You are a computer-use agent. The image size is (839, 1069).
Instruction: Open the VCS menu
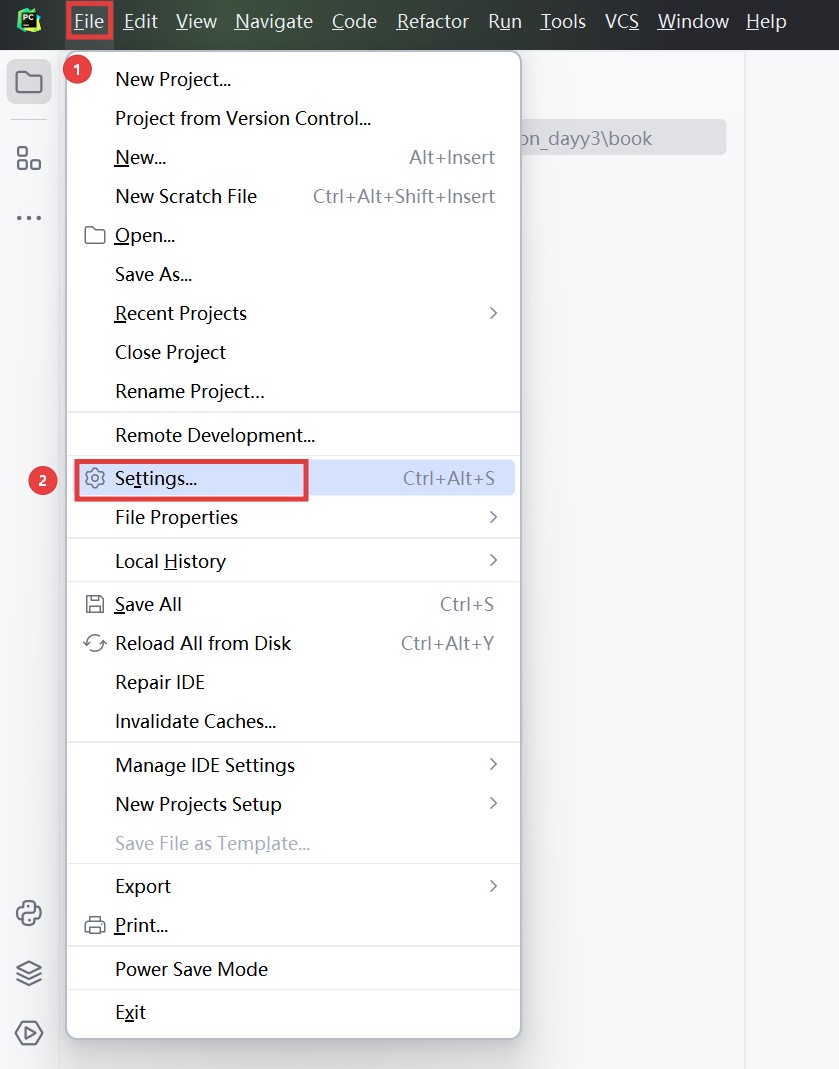coord(621,21)
